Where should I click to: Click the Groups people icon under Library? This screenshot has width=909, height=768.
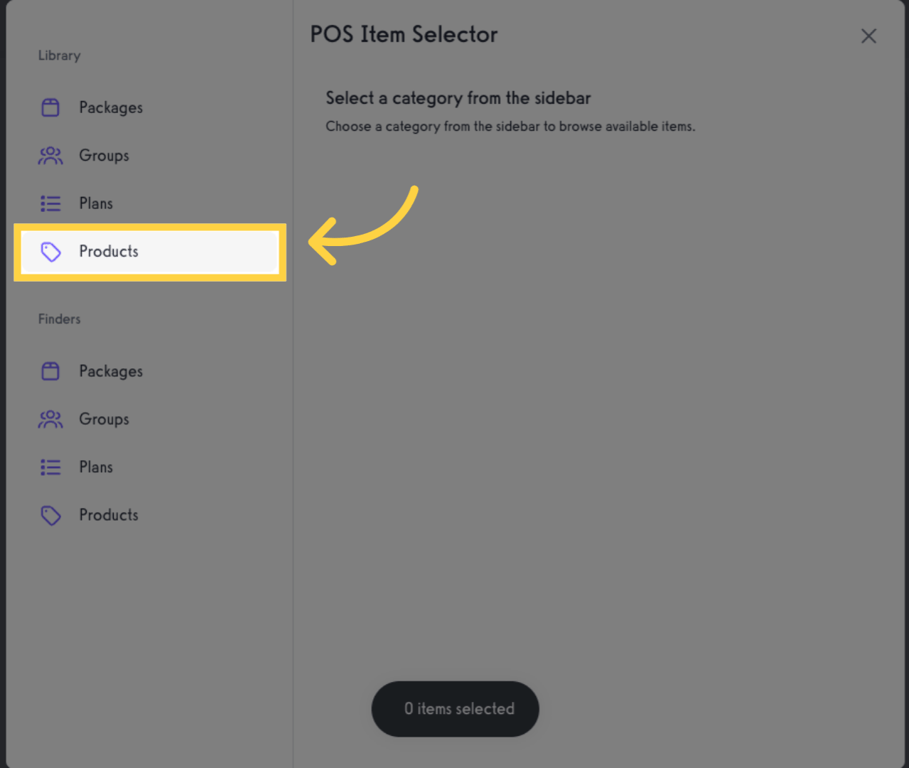tap(50, 155)
